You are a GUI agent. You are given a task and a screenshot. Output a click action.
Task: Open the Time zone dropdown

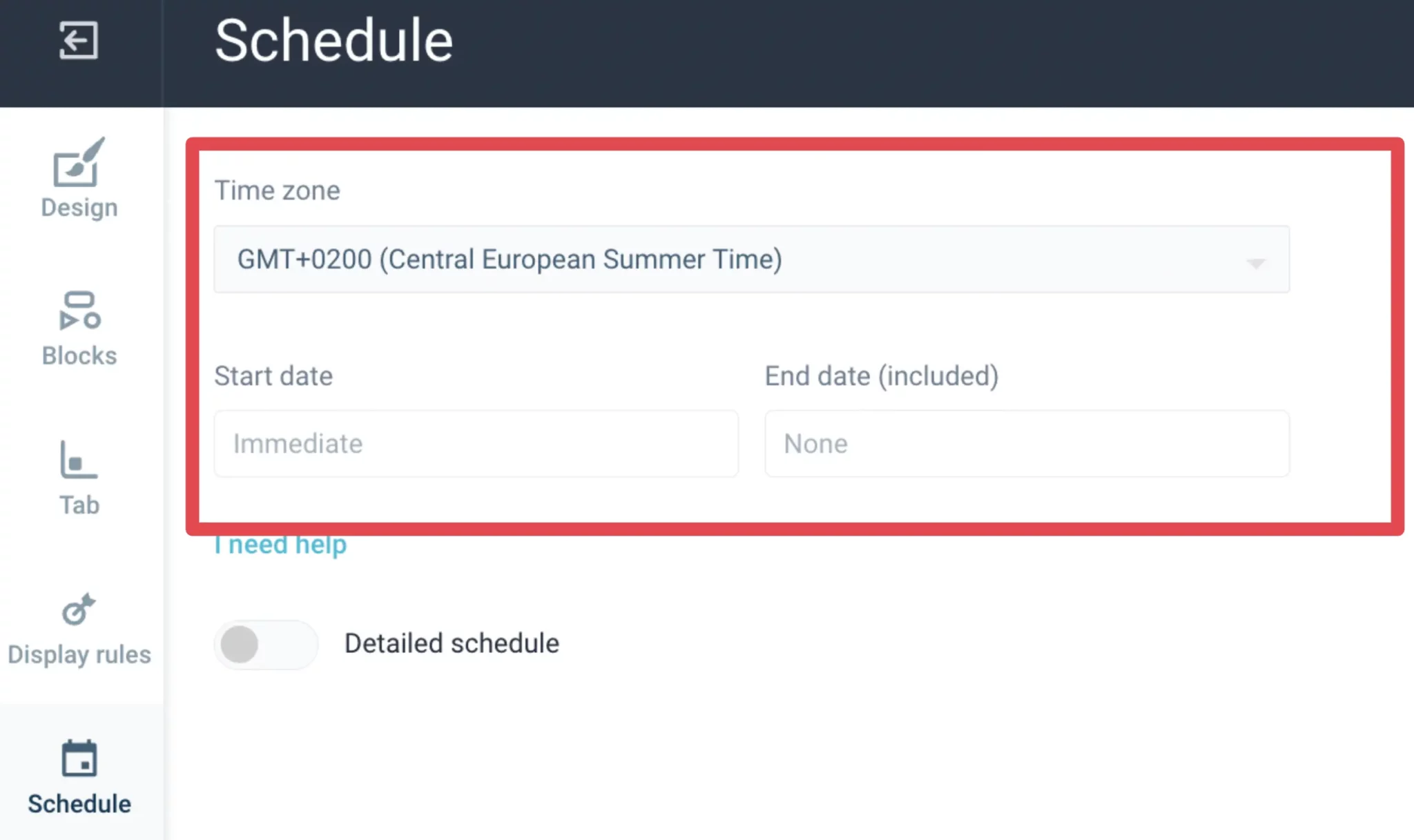click(x=750, y=260)
